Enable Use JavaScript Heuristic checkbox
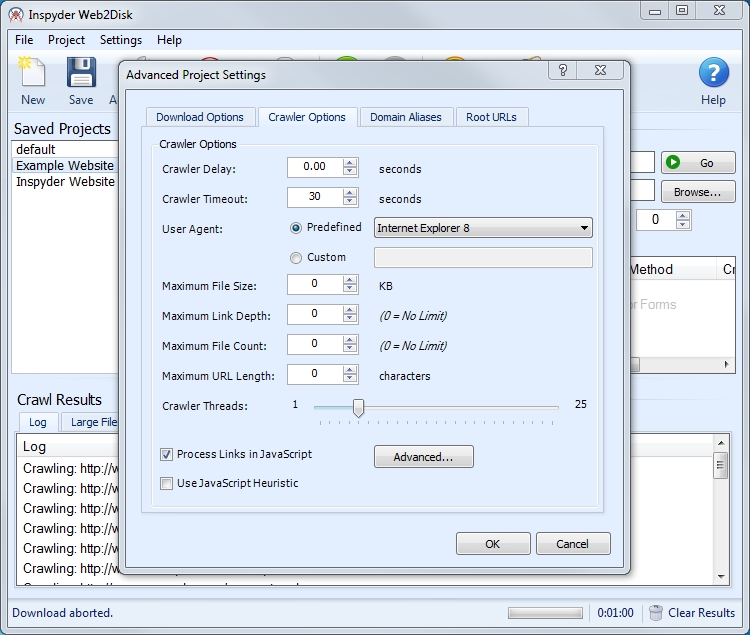750x635 pixels. (x=167, y=484)
